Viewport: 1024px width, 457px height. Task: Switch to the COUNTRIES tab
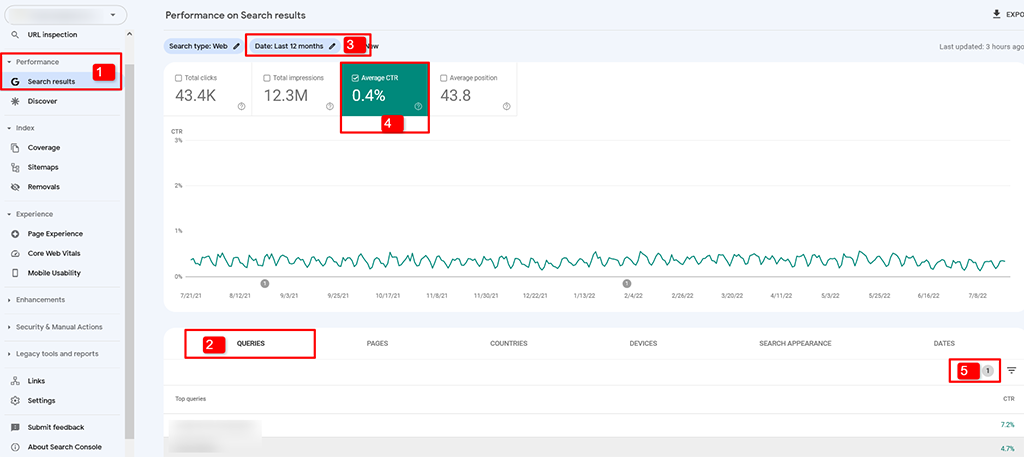coord(509,343)
